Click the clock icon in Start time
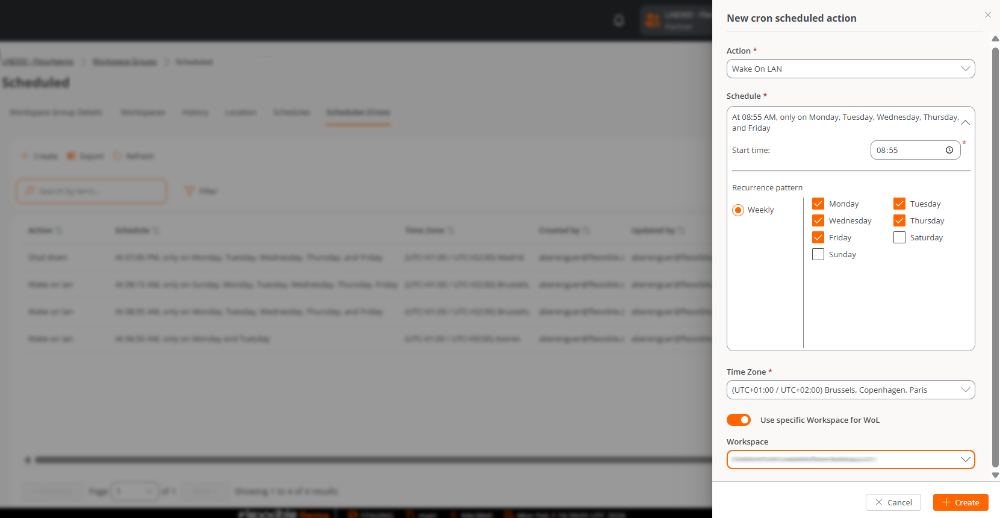1000x518 pixels. [x=949, y=150]
